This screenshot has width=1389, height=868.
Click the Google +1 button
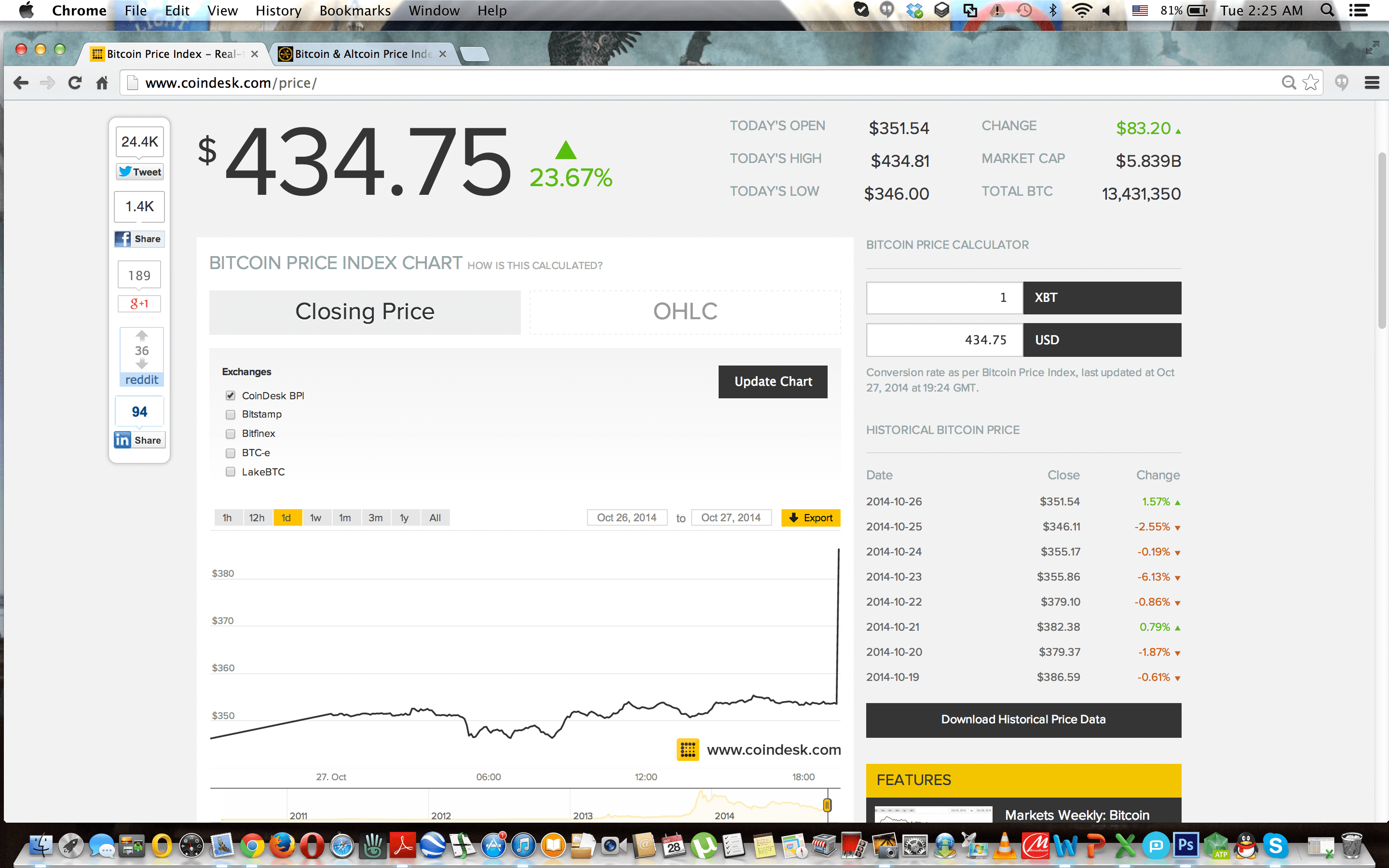click(139, 303)
